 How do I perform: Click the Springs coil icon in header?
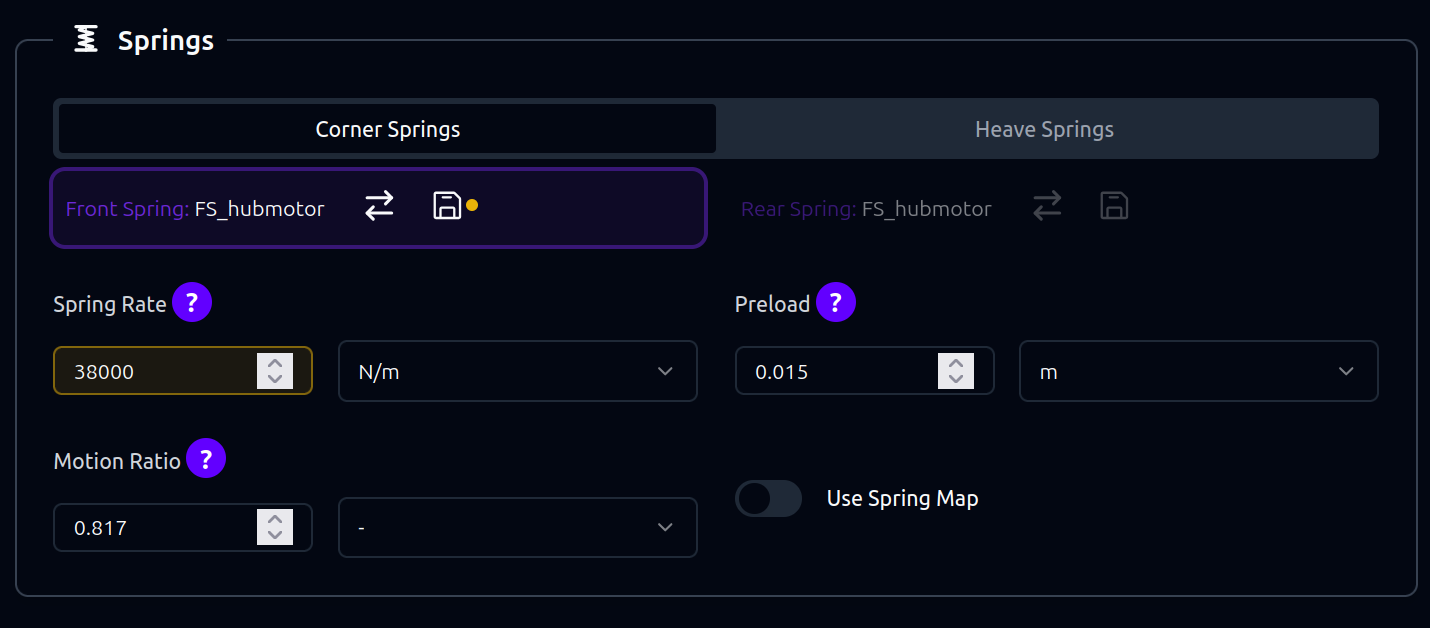pyautogui.click(x=87, y=40)
